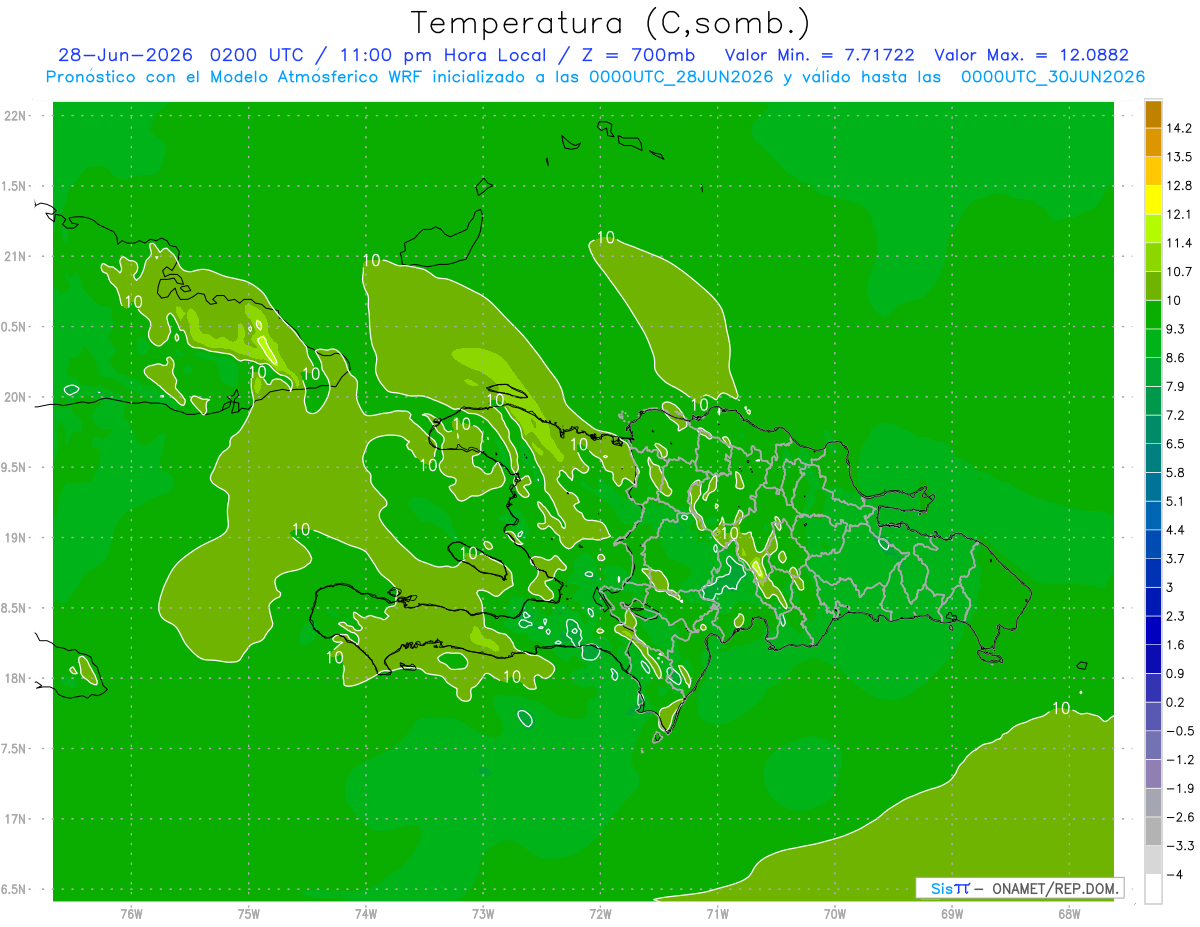Click the '19N' latitude axis label
This screenshot has width=1200, height=927.
(15, 537)
